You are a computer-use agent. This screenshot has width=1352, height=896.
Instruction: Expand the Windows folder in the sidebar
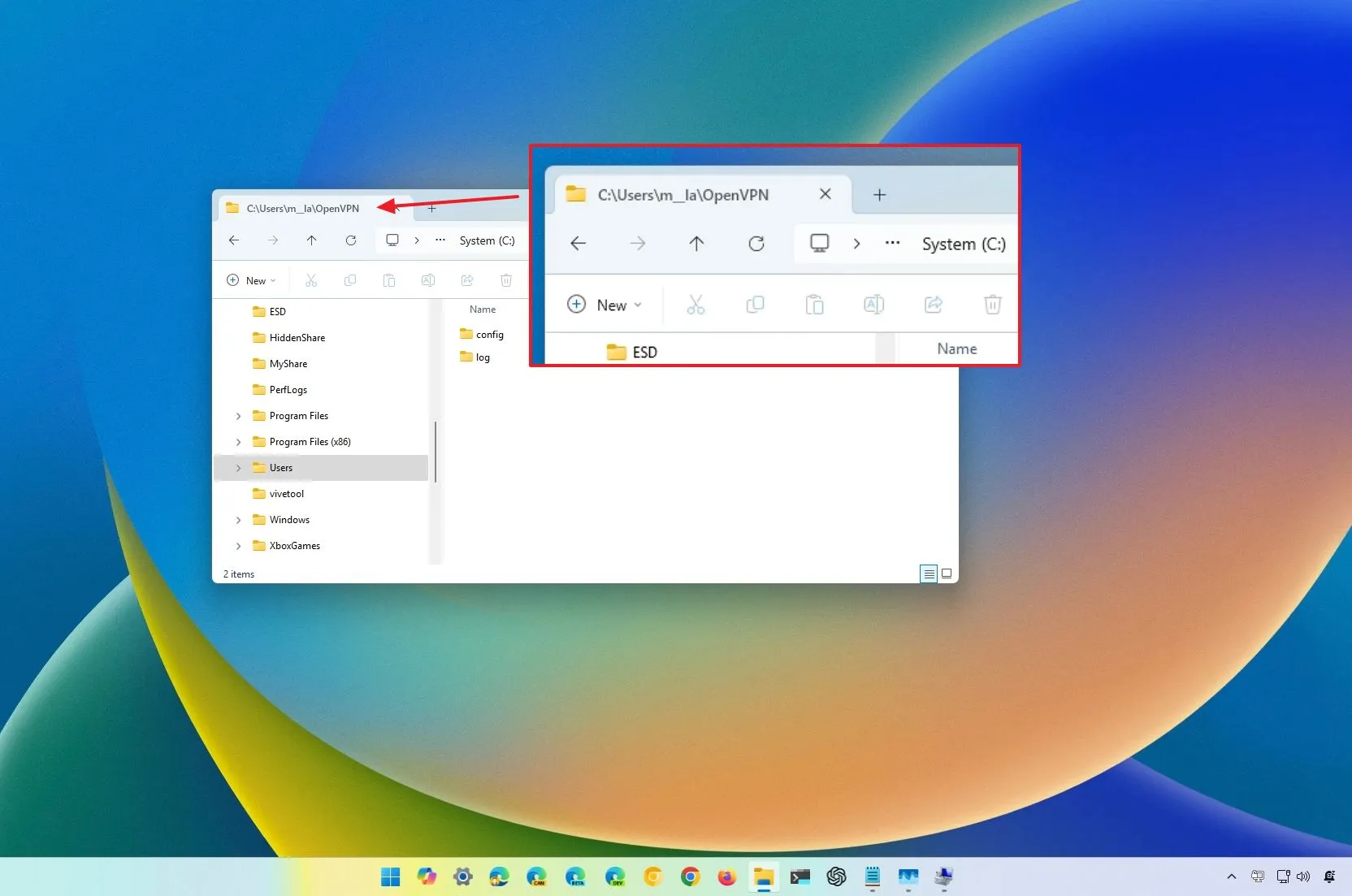[x=238, y=519]
